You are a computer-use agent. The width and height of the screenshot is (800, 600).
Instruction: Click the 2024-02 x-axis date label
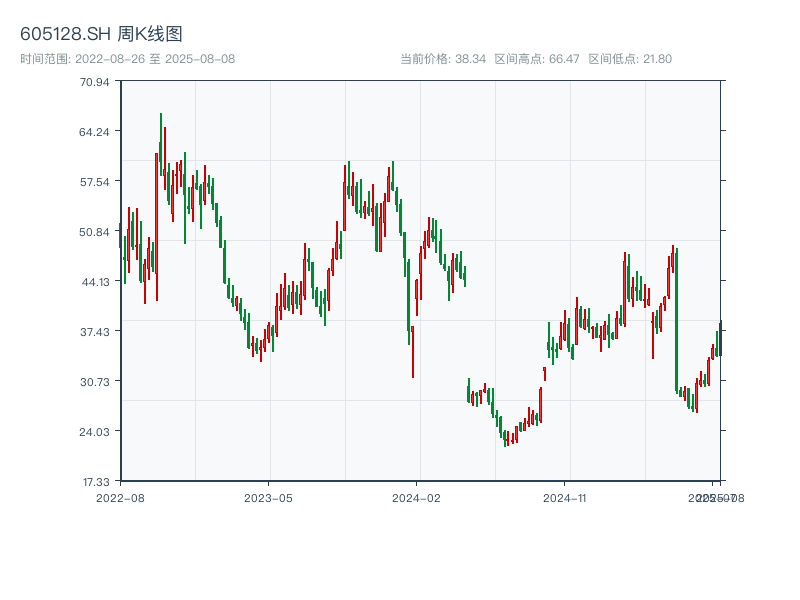(x=417, y=497)
